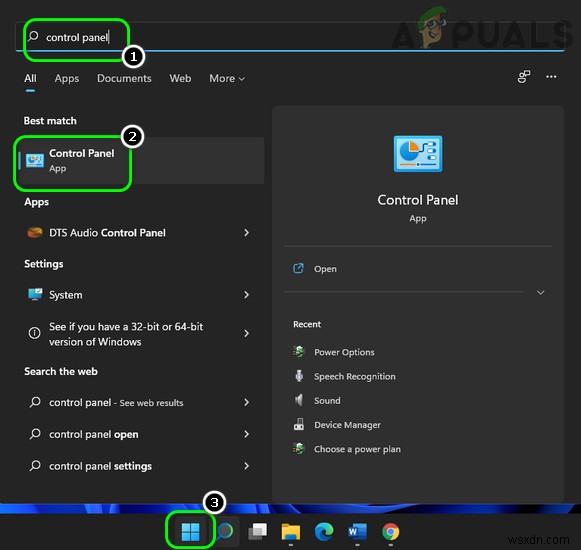Expand the More filter dropdown
581x550 pixels.
point(227,79)
